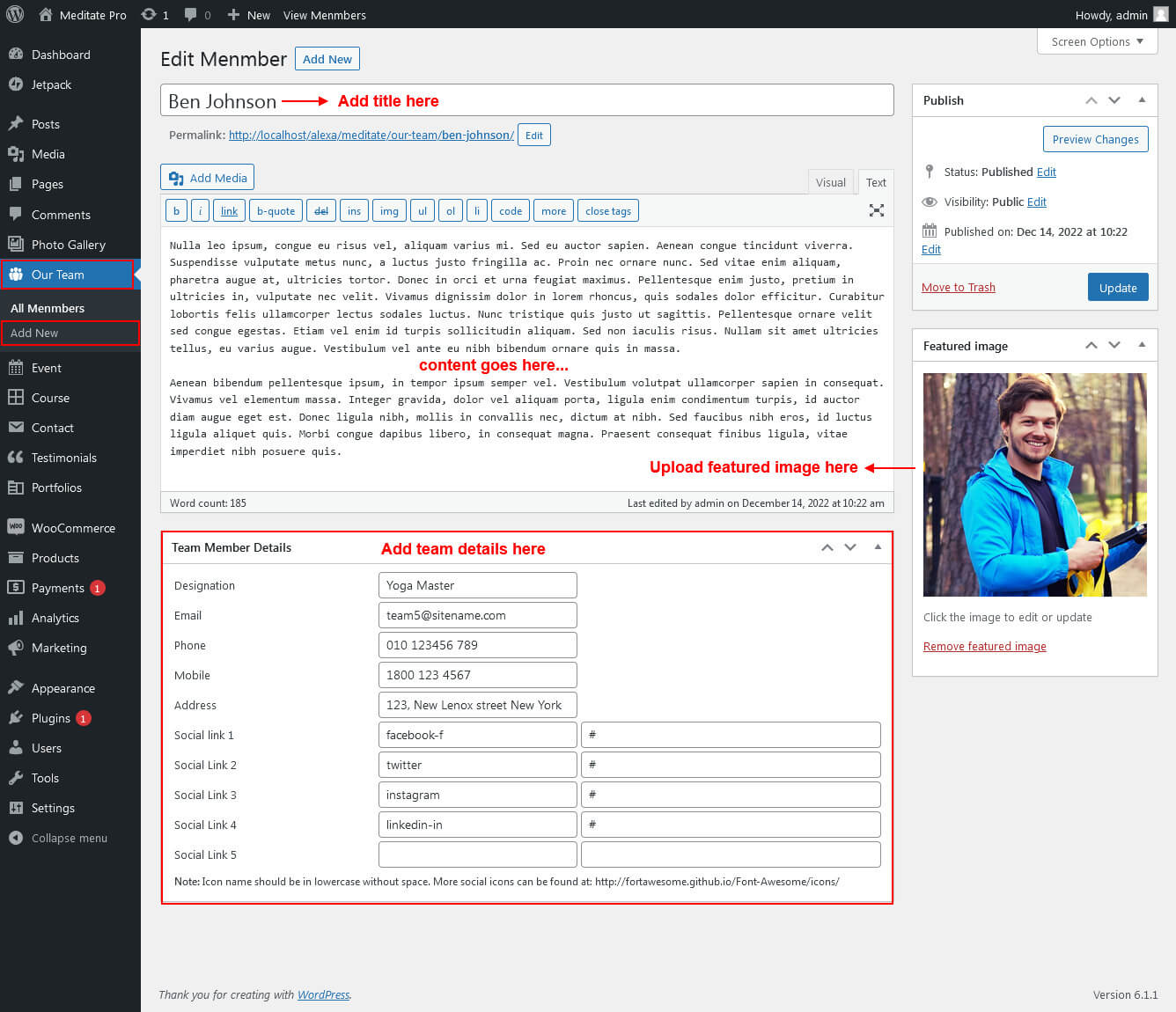Move Featured image box up arrow
This screenshot has width=1176, height=1012.
tap(1091, 345)
